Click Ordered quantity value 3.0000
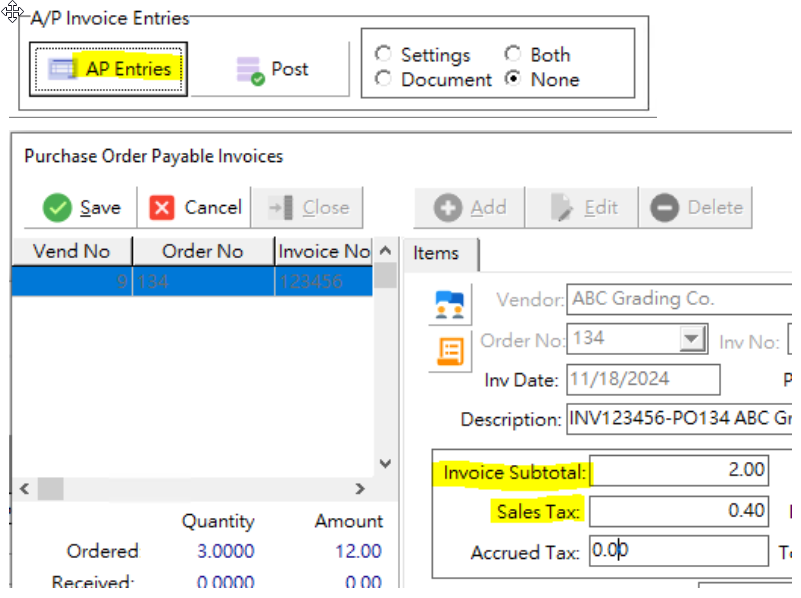The width and height of the screenshot is (801, 598). tap(225, 552)
